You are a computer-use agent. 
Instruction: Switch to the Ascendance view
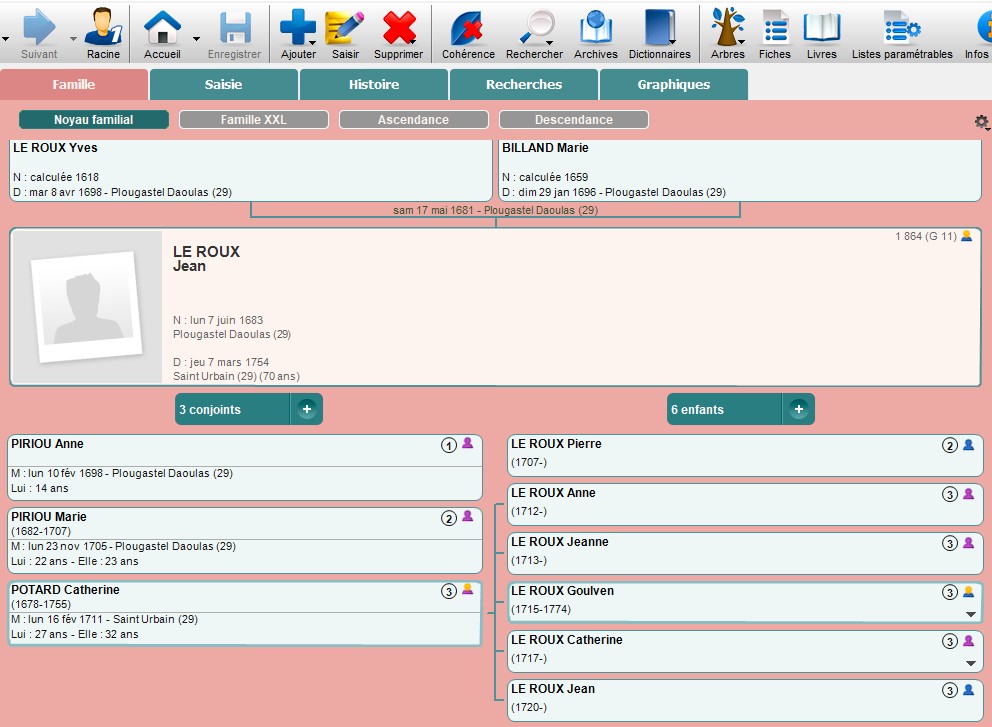point(413,120)
